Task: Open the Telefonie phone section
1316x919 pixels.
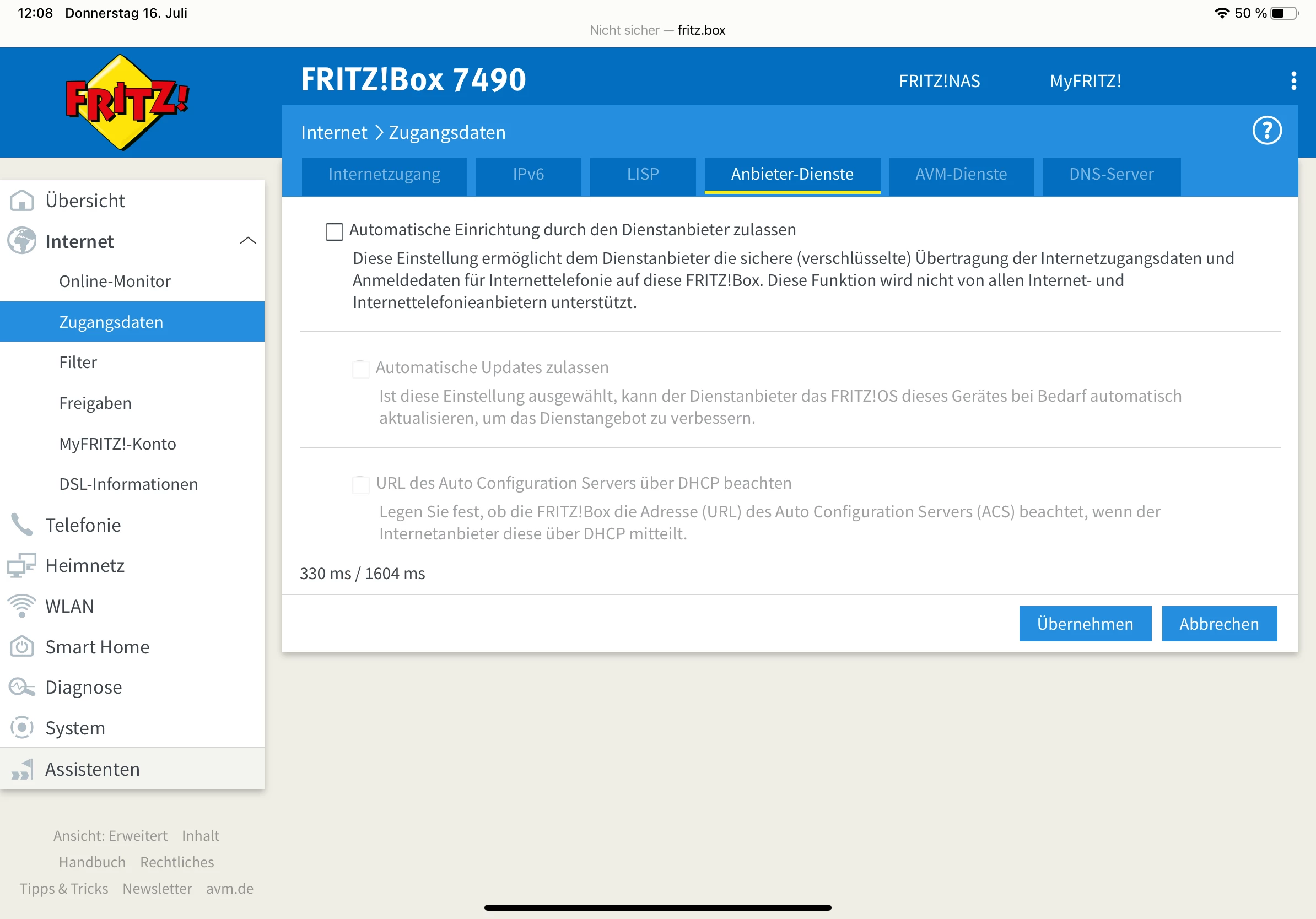Action: click(x=83, y=525)
